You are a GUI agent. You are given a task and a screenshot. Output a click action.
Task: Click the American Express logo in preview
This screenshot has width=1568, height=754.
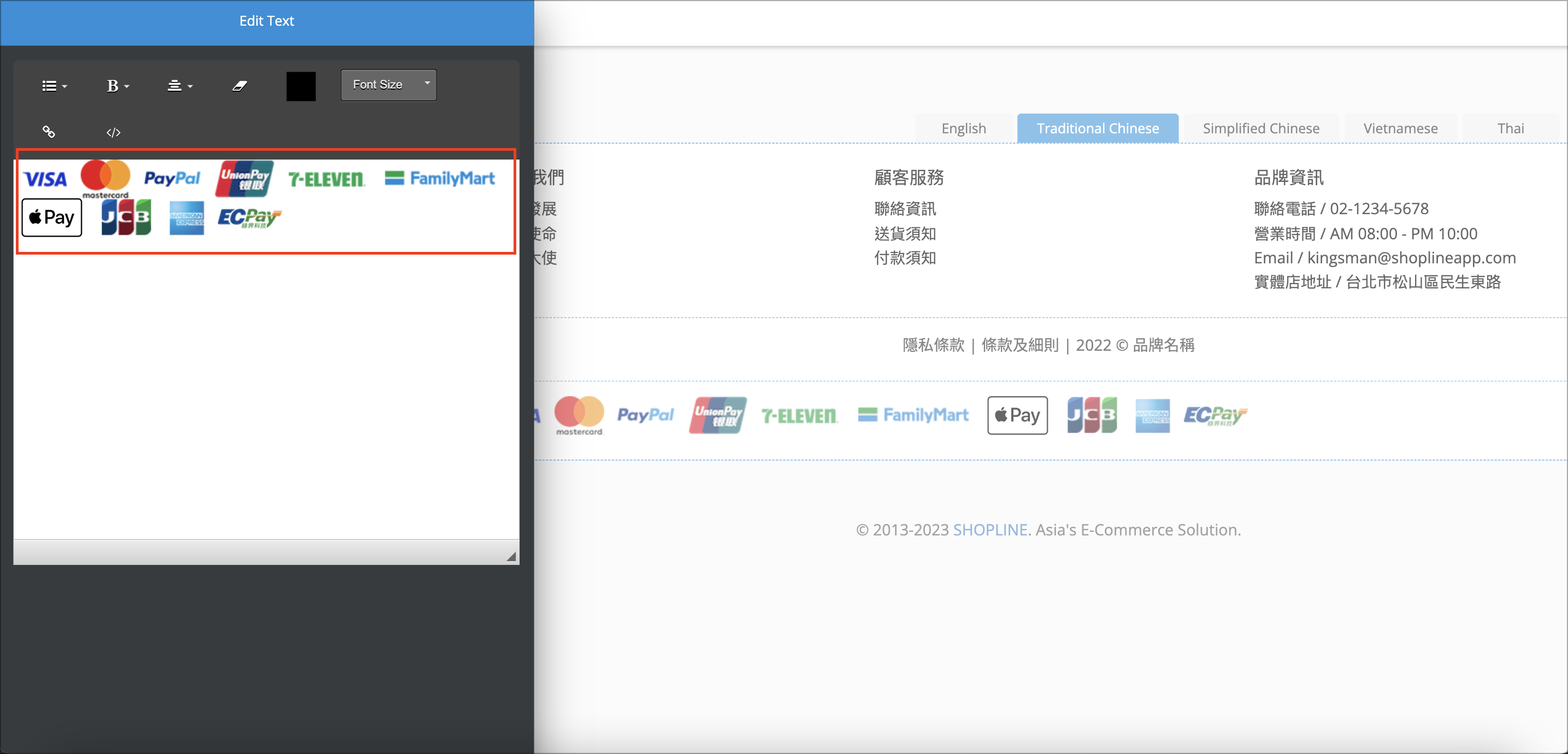click(1152, 416)
